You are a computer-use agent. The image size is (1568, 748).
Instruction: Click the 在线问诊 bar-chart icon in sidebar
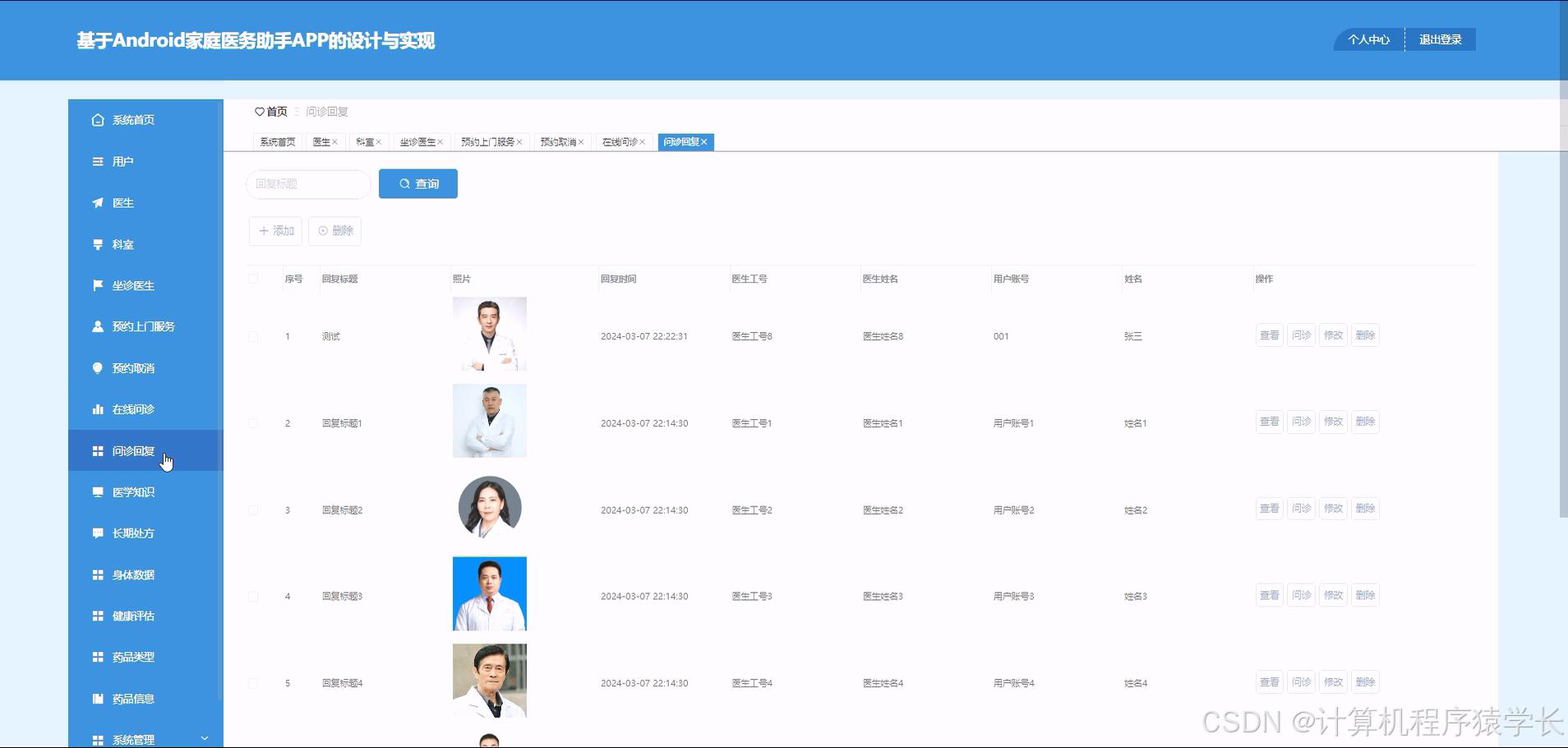[98, 409]
